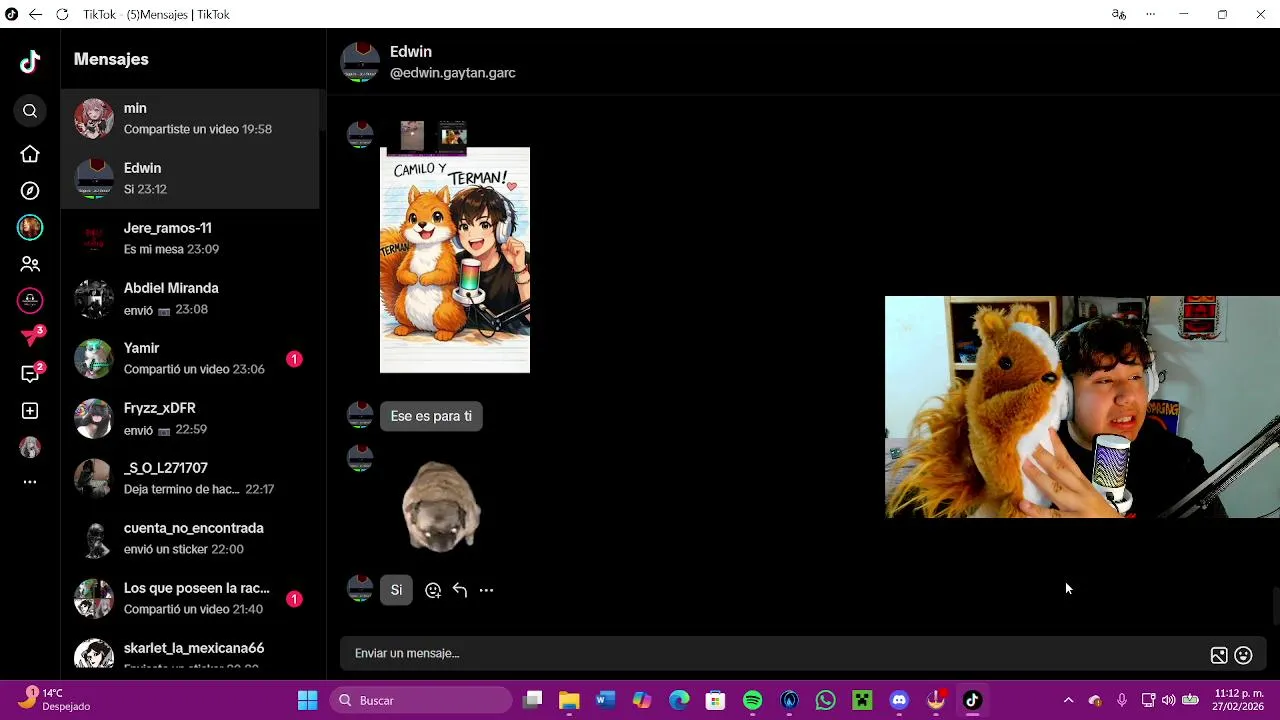Click the send image icon in message bar
The image size is (1280, 720).
pyautogui.click(x=1219, y=655)
